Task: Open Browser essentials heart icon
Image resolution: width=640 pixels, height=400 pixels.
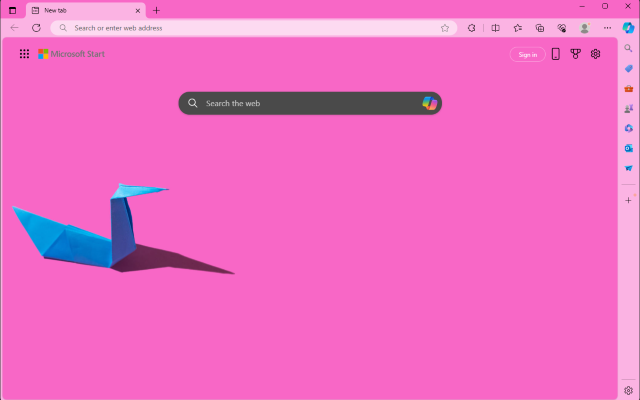Action: point(562,28)
